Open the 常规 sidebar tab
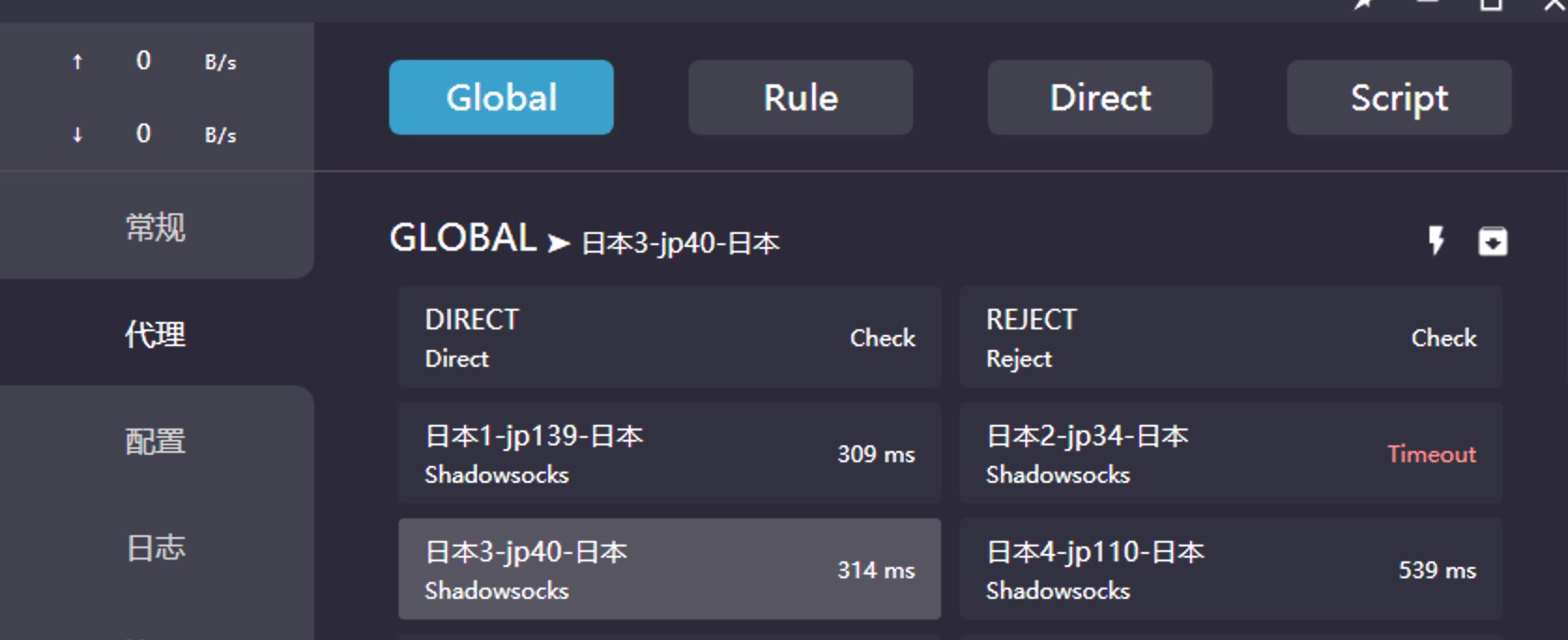 [155, 227]
